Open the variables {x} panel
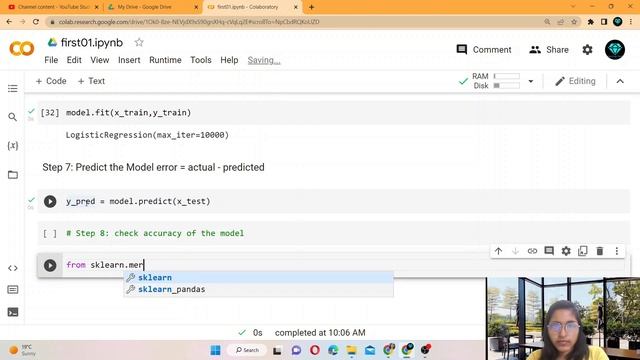 [13, 146]
